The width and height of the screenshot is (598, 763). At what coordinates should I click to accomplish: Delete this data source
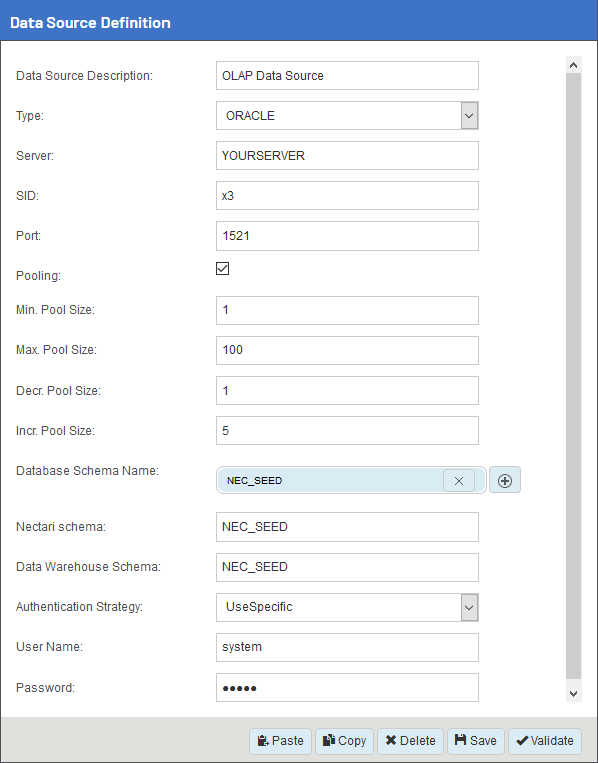tap(410, 741)
